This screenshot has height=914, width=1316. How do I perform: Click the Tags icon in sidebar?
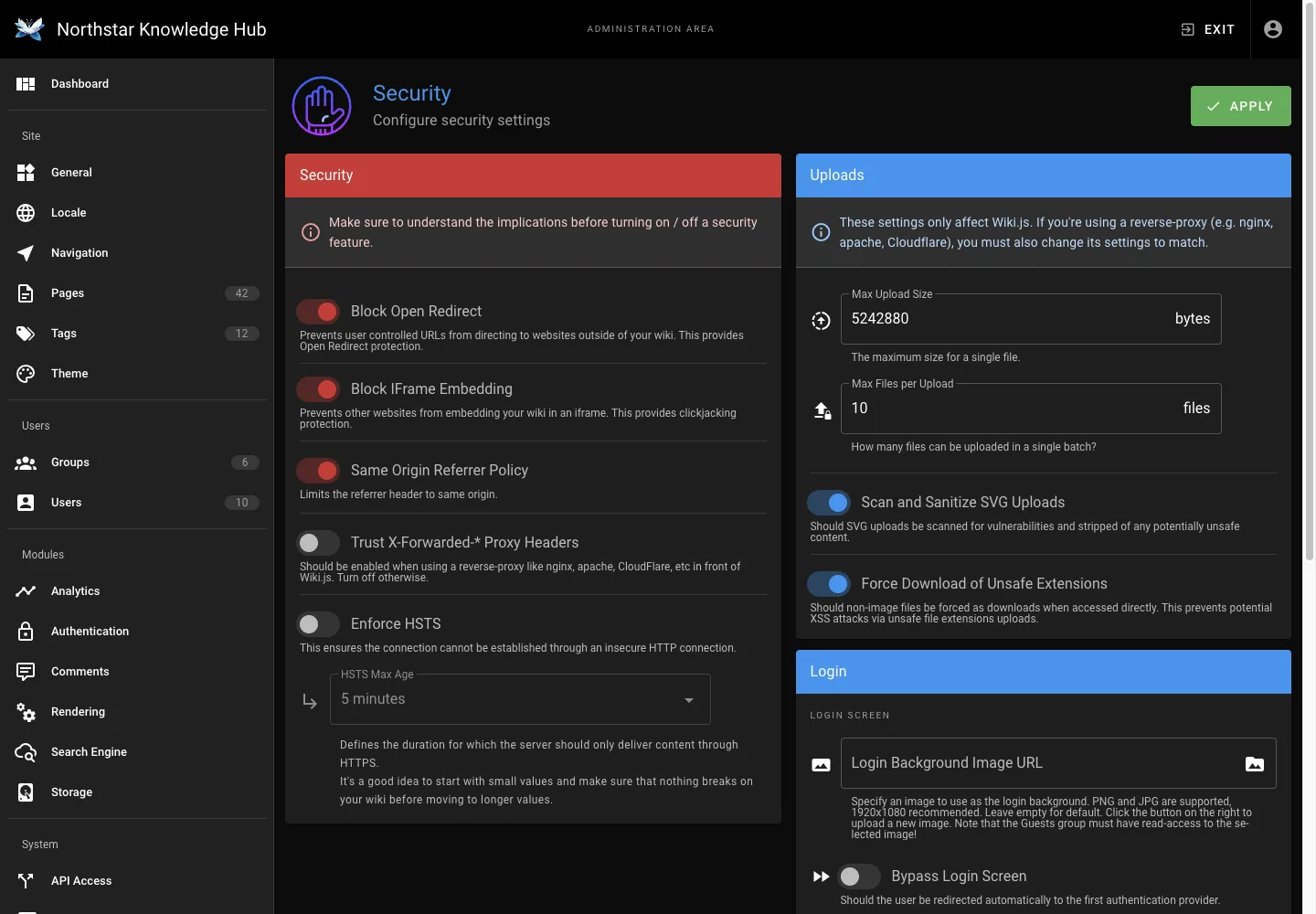click(26, 334)
